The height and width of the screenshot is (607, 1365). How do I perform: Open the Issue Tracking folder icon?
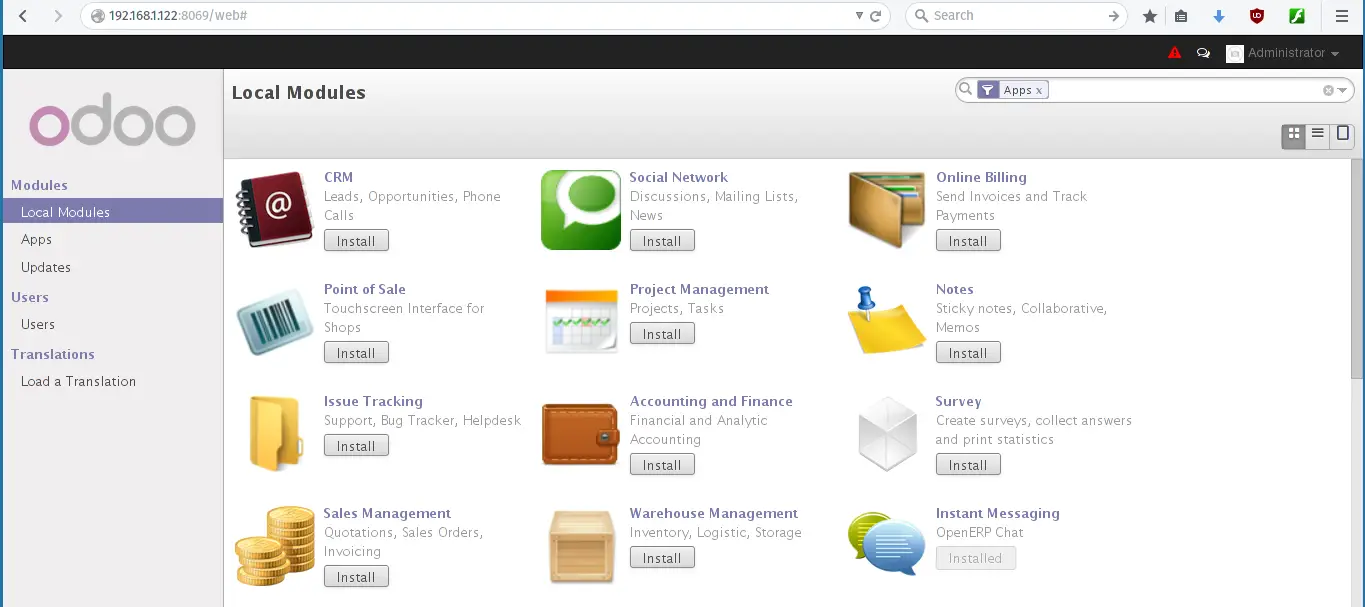(275, 433)
